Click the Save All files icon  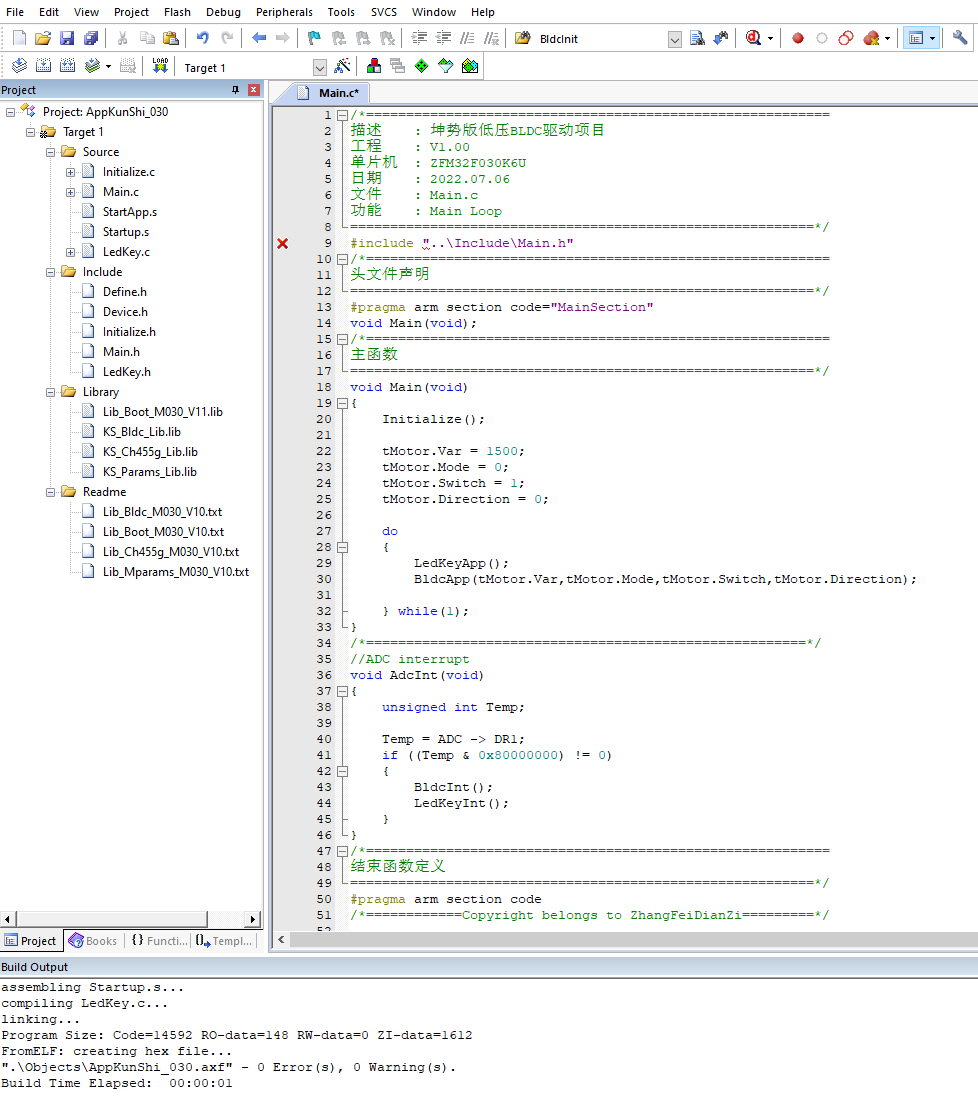[91, 39]
